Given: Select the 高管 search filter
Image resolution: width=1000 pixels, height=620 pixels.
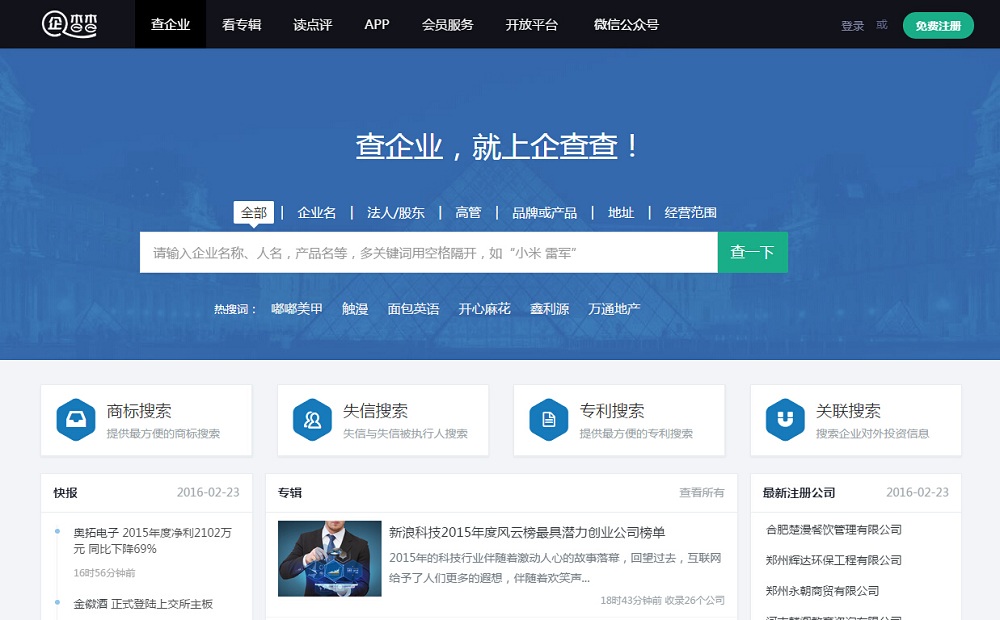Looking at the screenshot, I should pyautogui.click(x=468, y=212).
